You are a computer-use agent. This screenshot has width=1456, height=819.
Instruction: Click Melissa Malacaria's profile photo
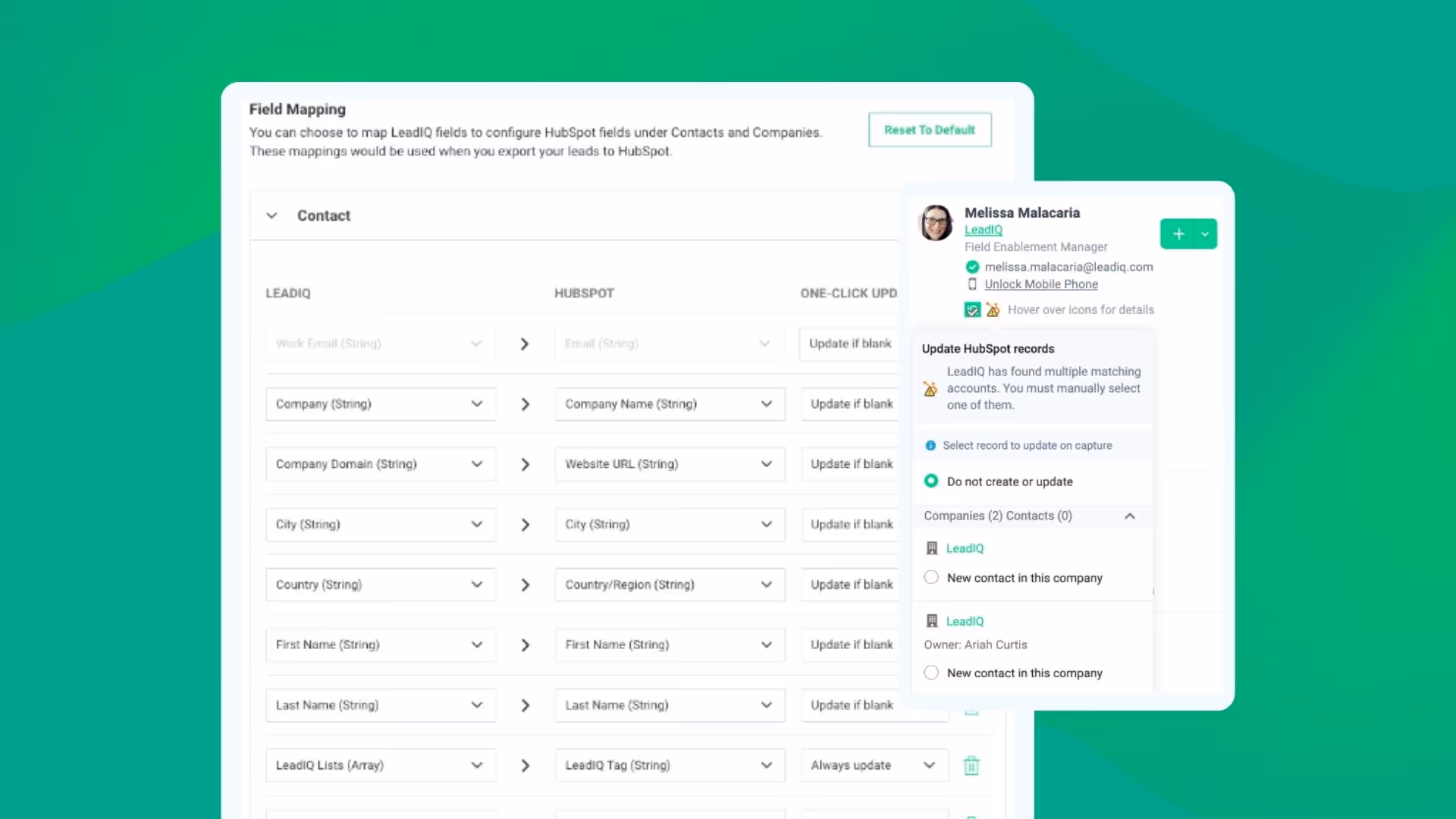pyautogui.click(x=937, y=223)
